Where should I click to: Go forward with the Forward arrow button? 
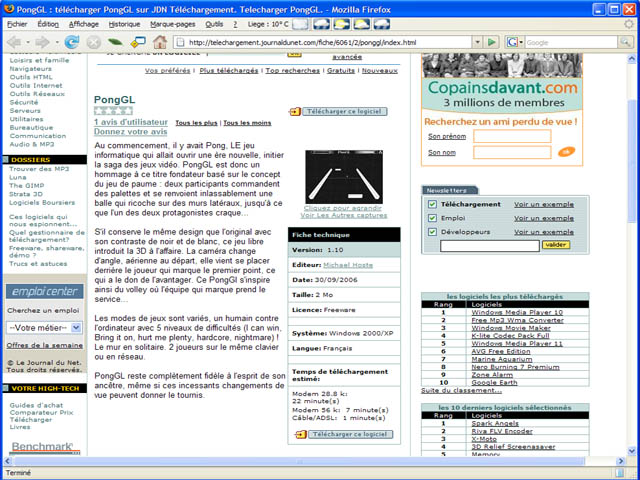(42, 42)
